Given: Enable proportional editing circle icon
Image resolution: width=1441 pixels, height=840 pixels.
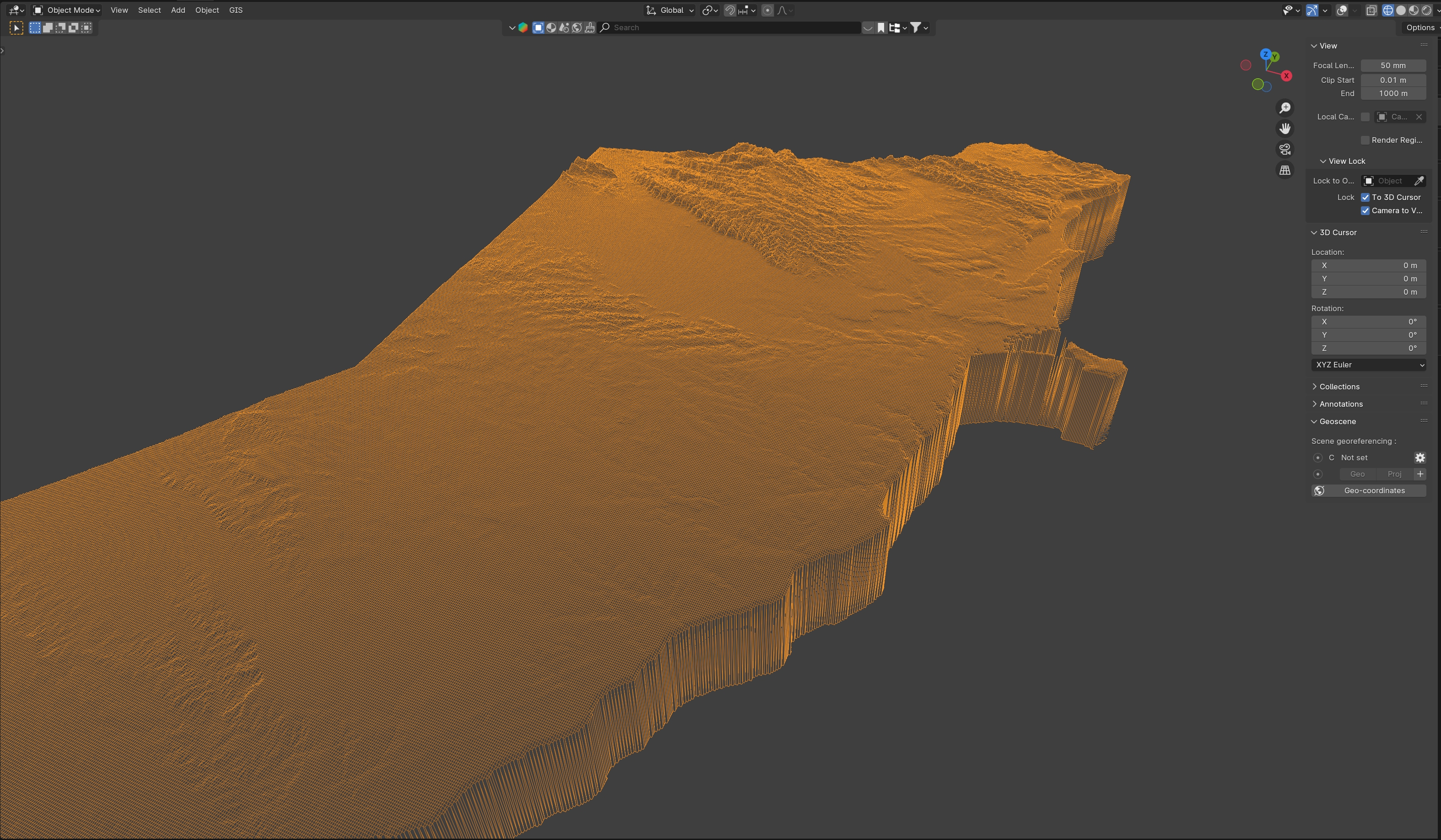Looking at the screenshot, I should click(767, 10).
